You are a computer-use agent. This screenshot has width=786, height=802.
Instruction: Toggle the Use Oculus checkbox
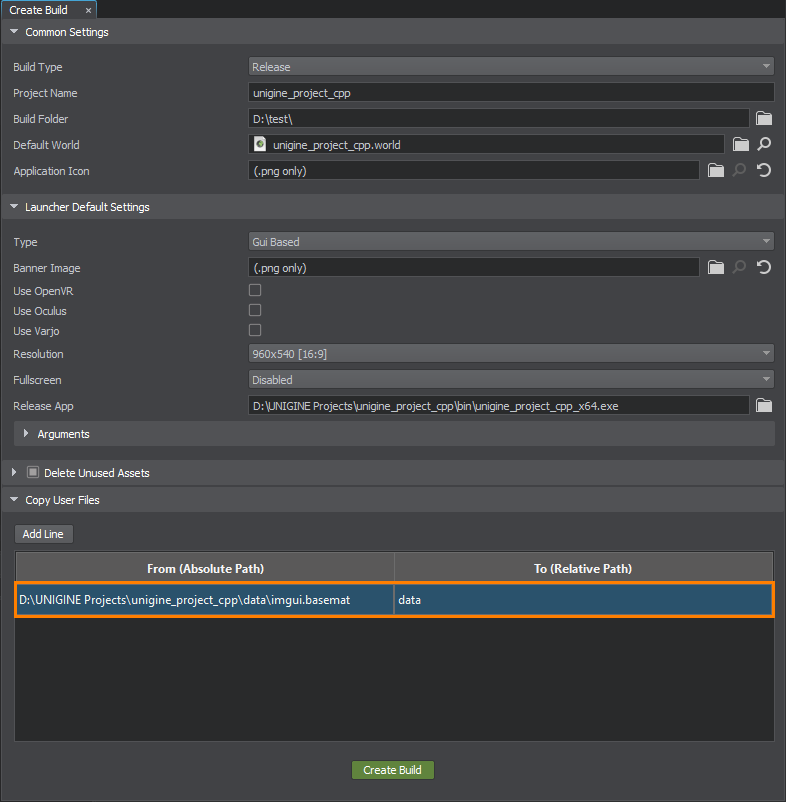pyautogui.click(x=255, y=310)
